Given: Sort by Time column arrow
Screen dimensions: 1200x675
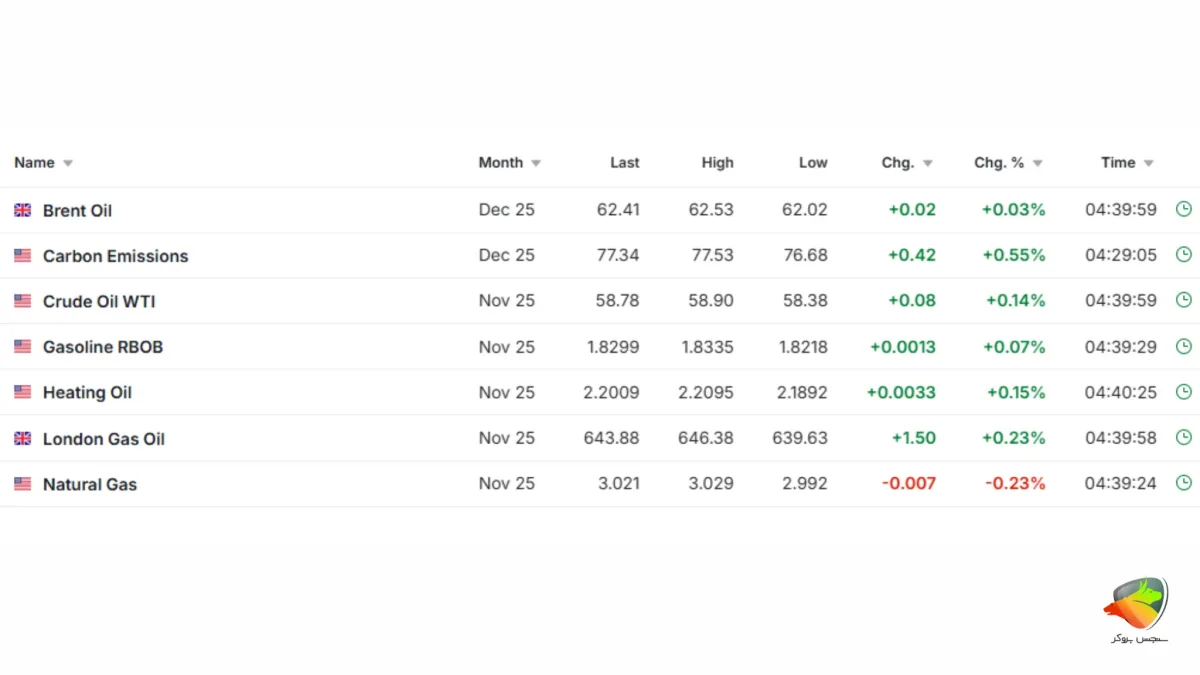Looking at the screenshot, I should click(x=1149, y=163).
